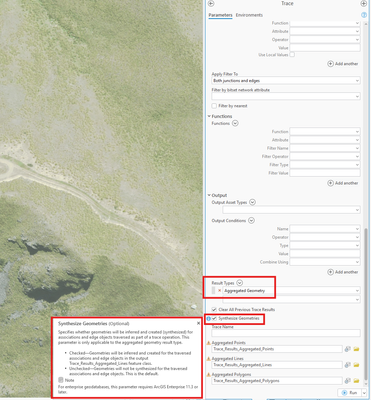Open the Filter Type dropdown
Viewport: 371px width, 400px height.
[325, 165]
